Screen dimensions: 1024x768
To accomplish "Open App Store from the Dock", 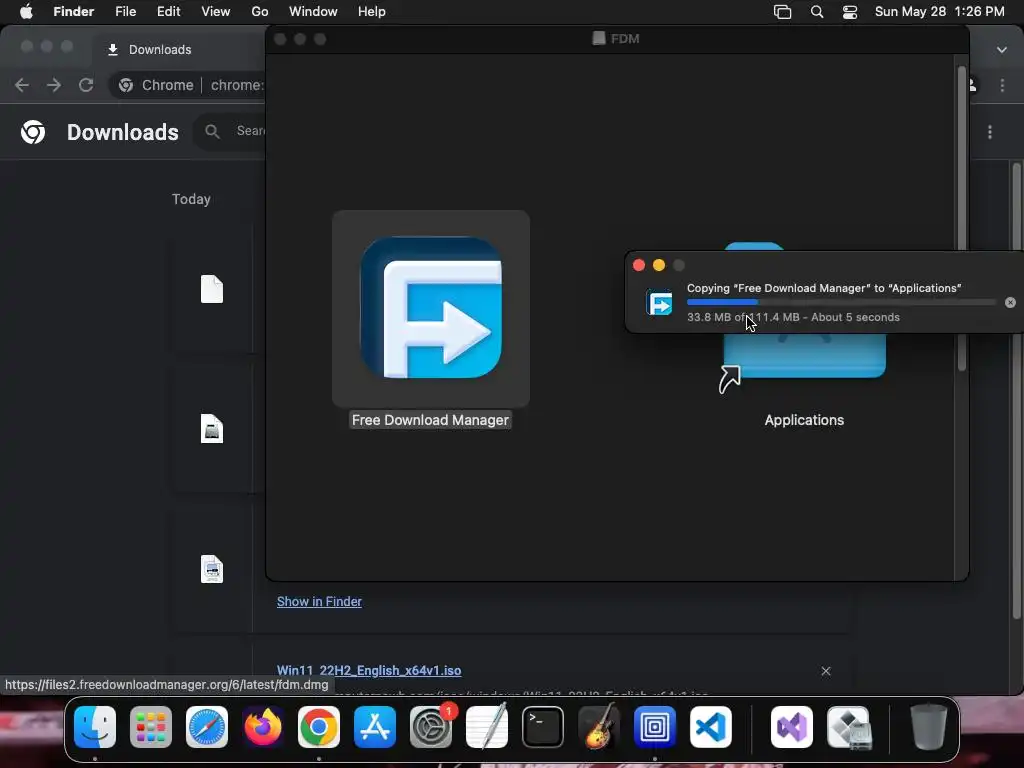I will point(375,727).
